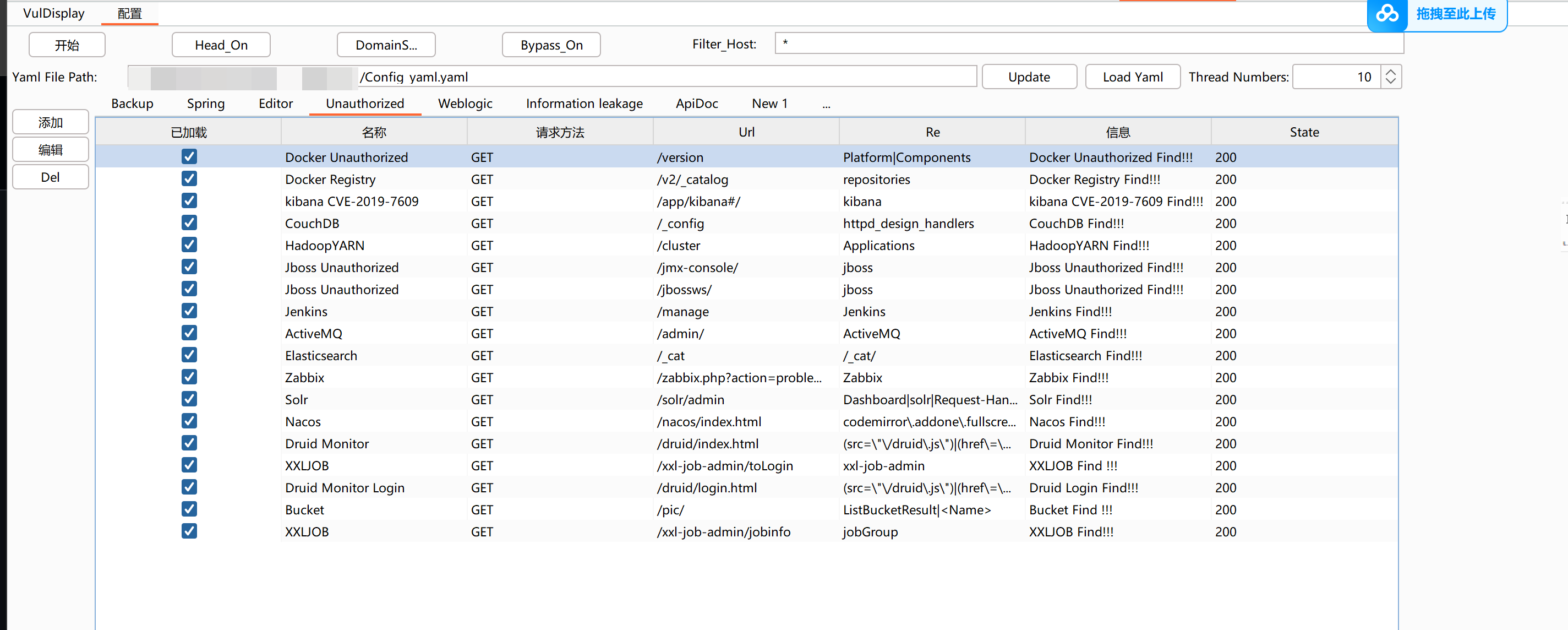Select the '/jbossws/' url cell
The width and height of the screenshot is (1568, 630).
(x=746, y=290)
